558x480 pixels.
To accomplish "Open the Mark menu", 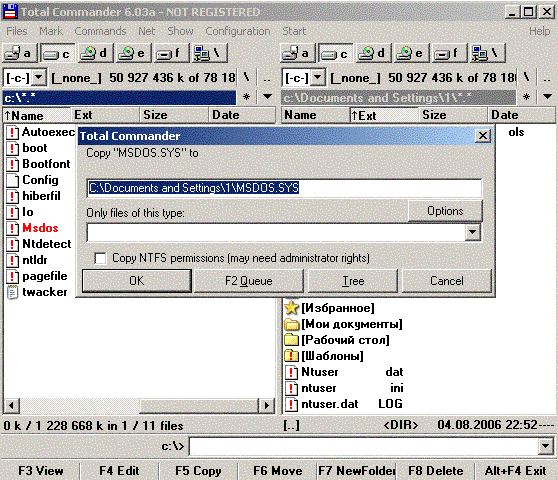I will [x=51, y=31].
